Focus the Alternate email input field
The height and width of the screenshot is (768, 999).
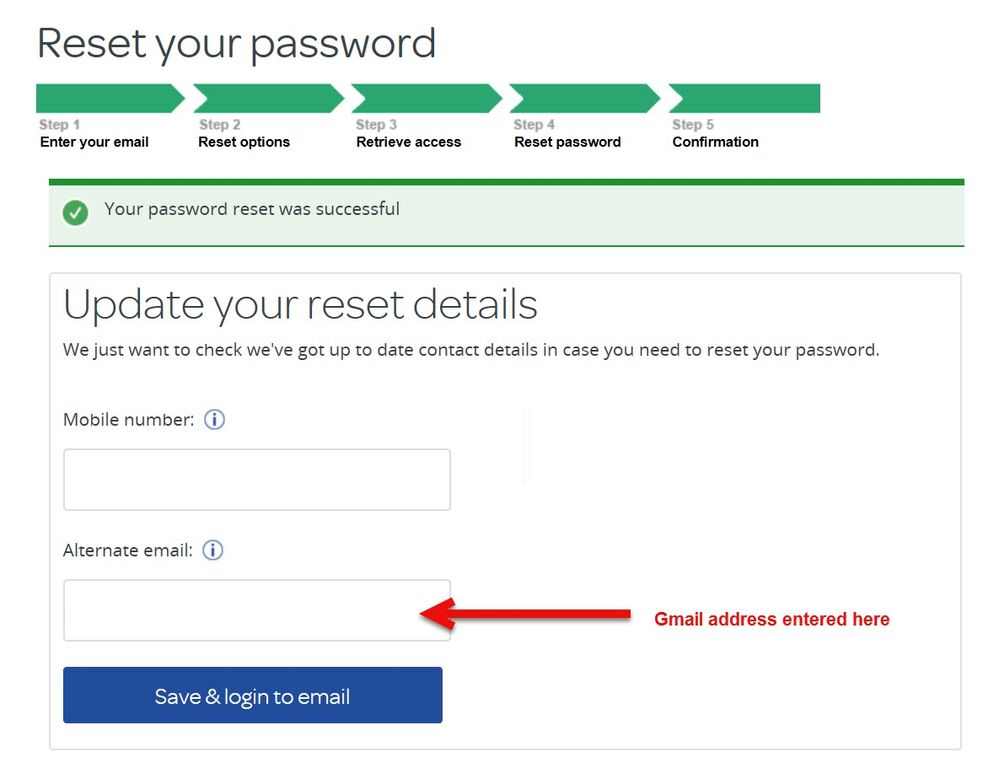[256, 610]
